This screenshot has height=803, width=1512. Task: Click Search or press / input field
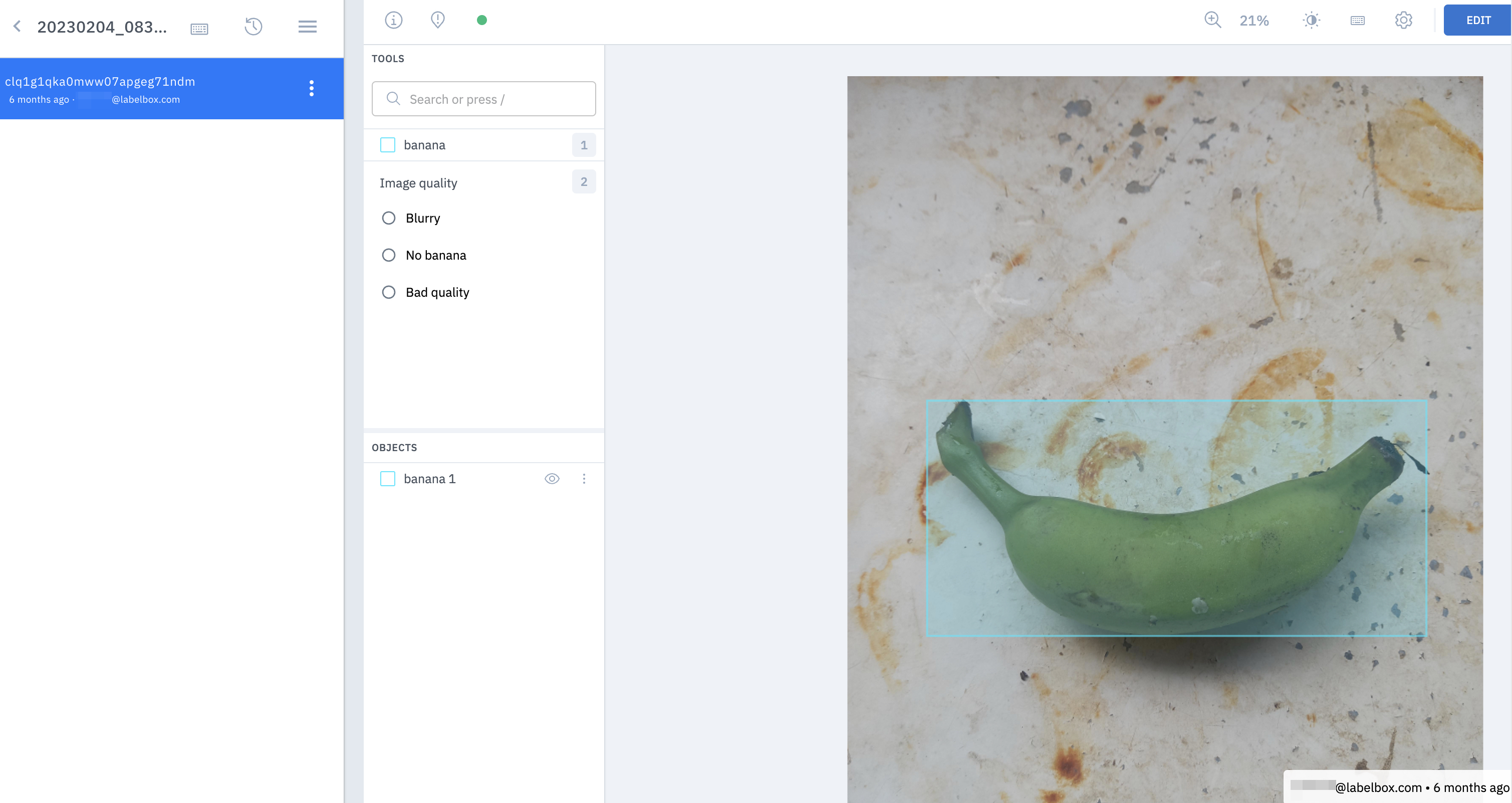pos(484,98)
